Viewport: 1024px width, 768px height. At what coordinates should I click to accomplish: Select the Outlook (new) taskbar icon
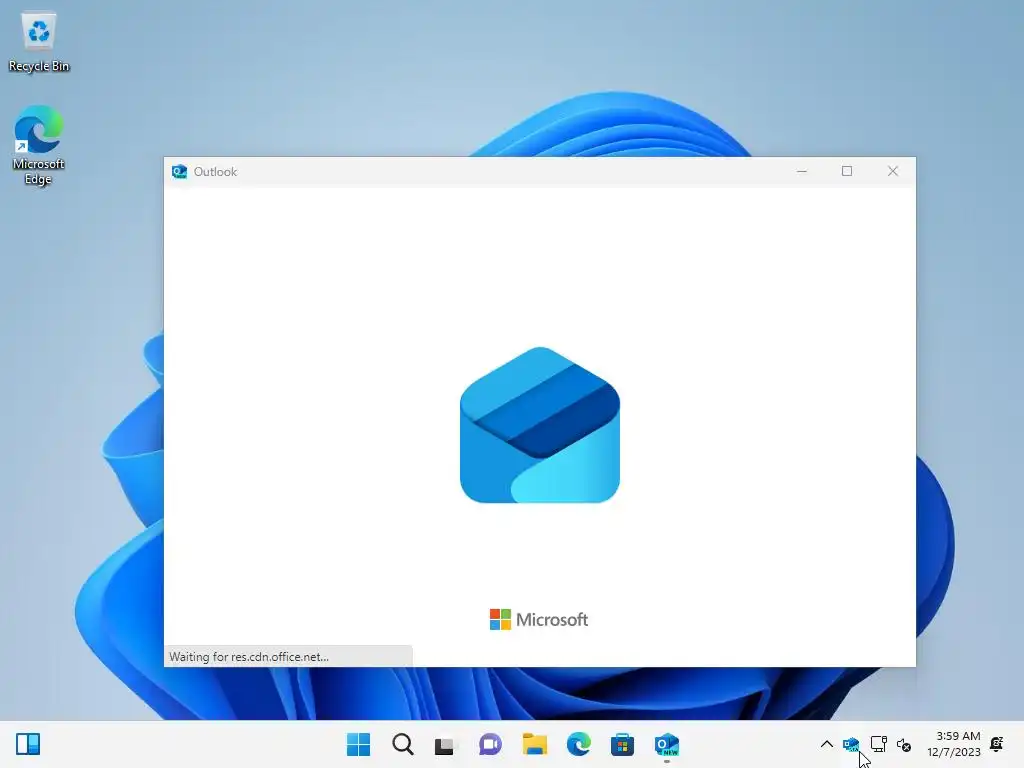click(x=667, y=744)
